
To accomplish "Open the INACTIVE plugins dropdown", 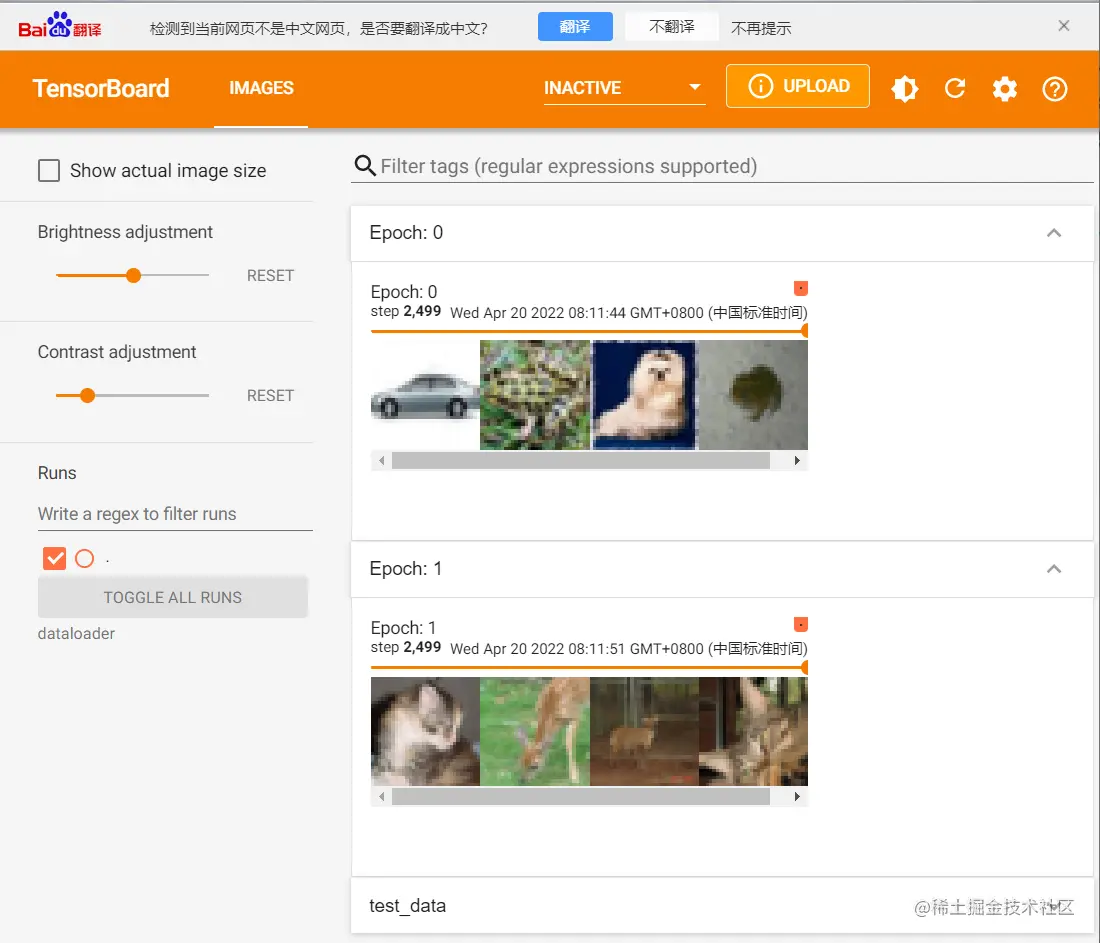I will pos(624,88).
